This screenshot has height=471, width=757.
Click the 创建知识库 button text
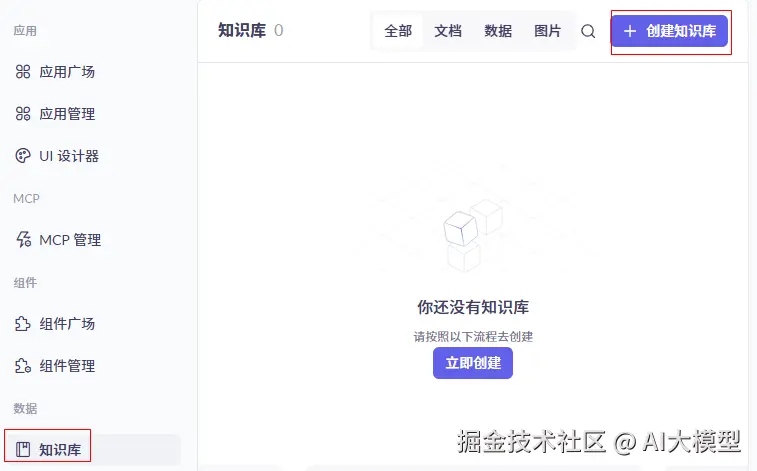pos(681,31)
